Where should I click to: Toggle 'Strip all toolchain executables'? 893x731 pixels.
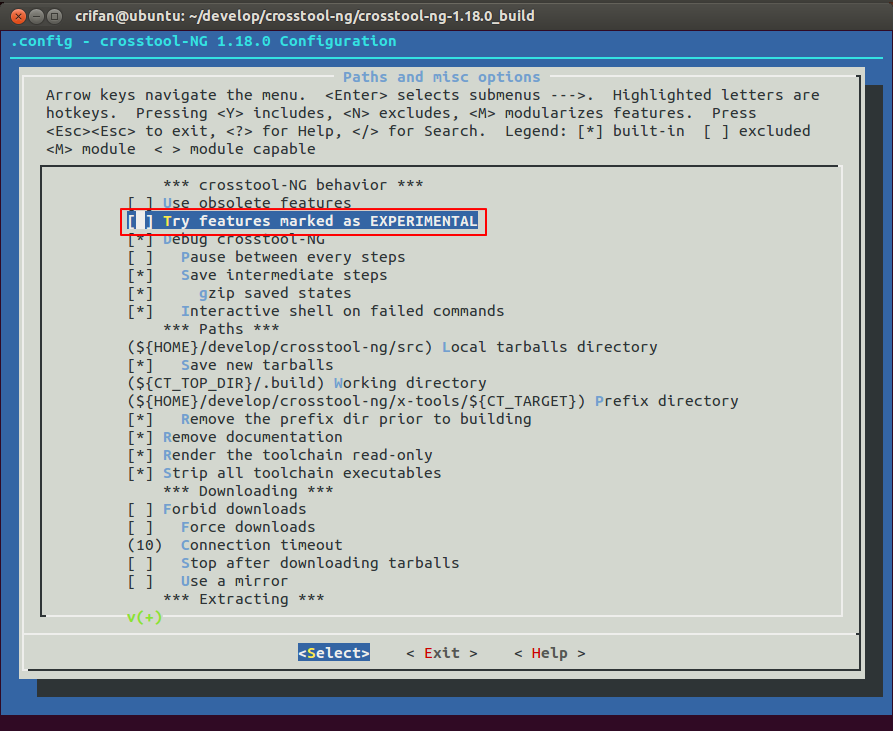pyautogui.click(x=284, y=473)
